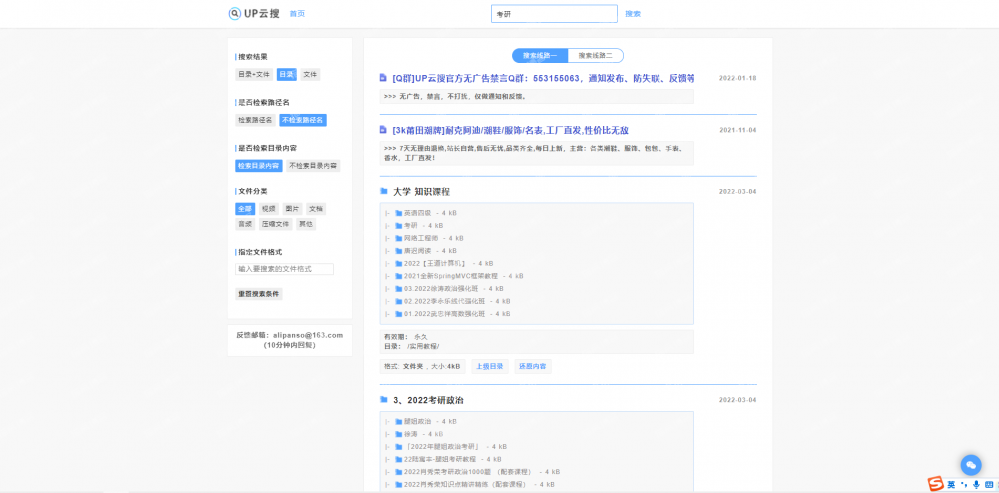Open the [3k莆田潮牌]耐克阿迪 result link
This screenshot has height=493, width=999.
[511, 130]
